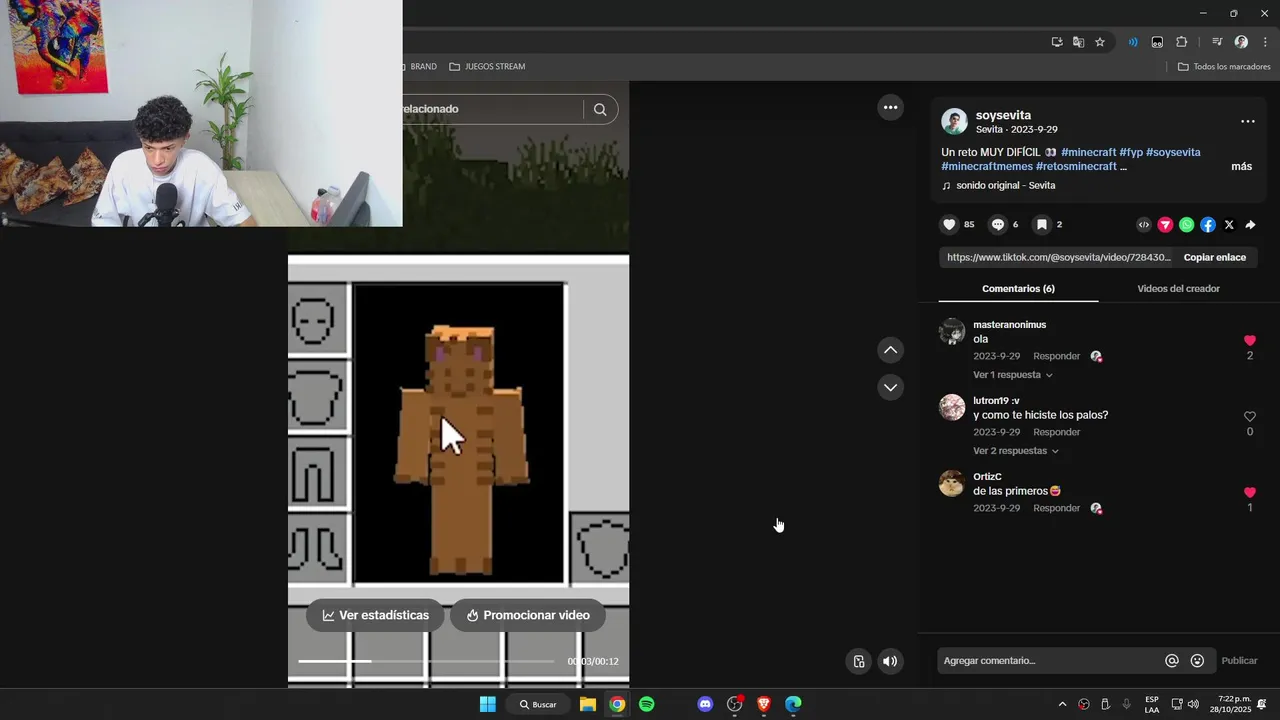This screenshot has width=1280, height=720.
Task: Insert a mention with the @ icon
Action: pos(1172,660)
